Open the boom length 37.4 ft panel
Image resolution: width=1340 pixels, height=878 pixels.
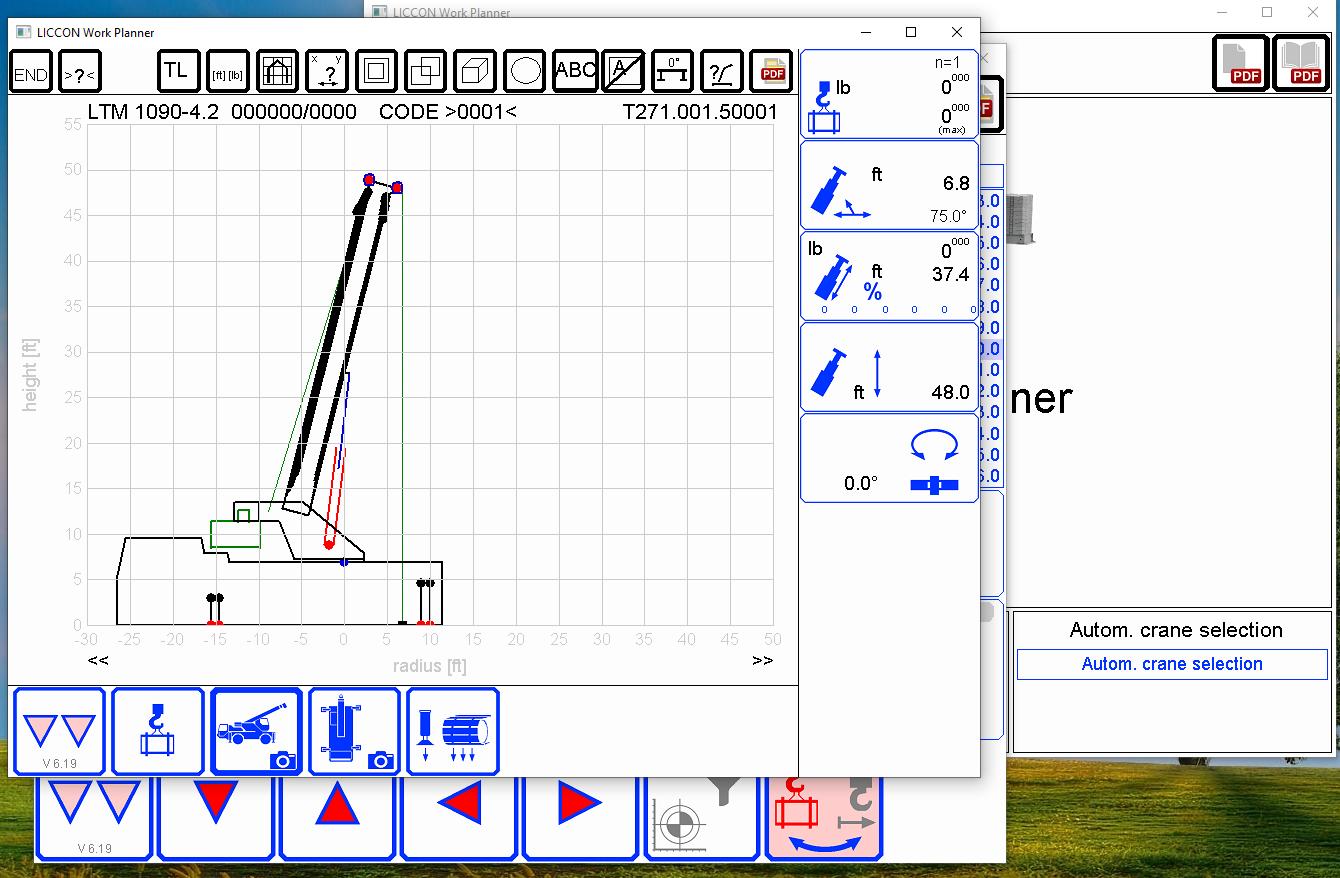click(x=889, y=276)
